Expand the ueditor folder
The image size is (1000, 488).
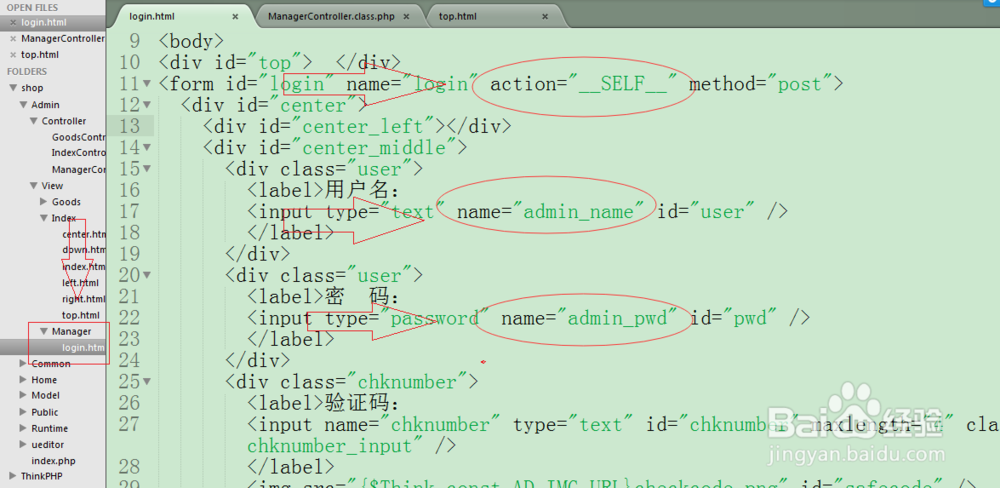click(23, 445)
